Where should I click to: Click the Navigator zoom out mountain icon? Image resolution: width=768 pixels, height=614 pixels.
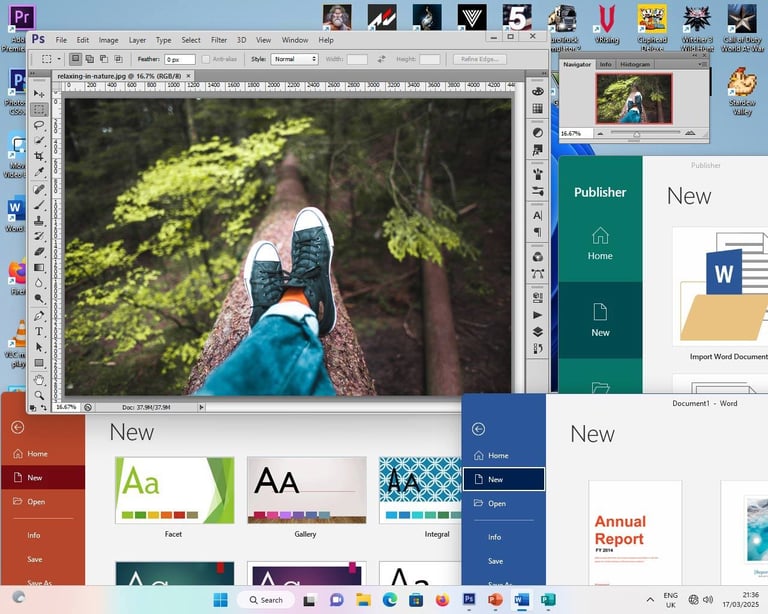[x=600, y=133]
